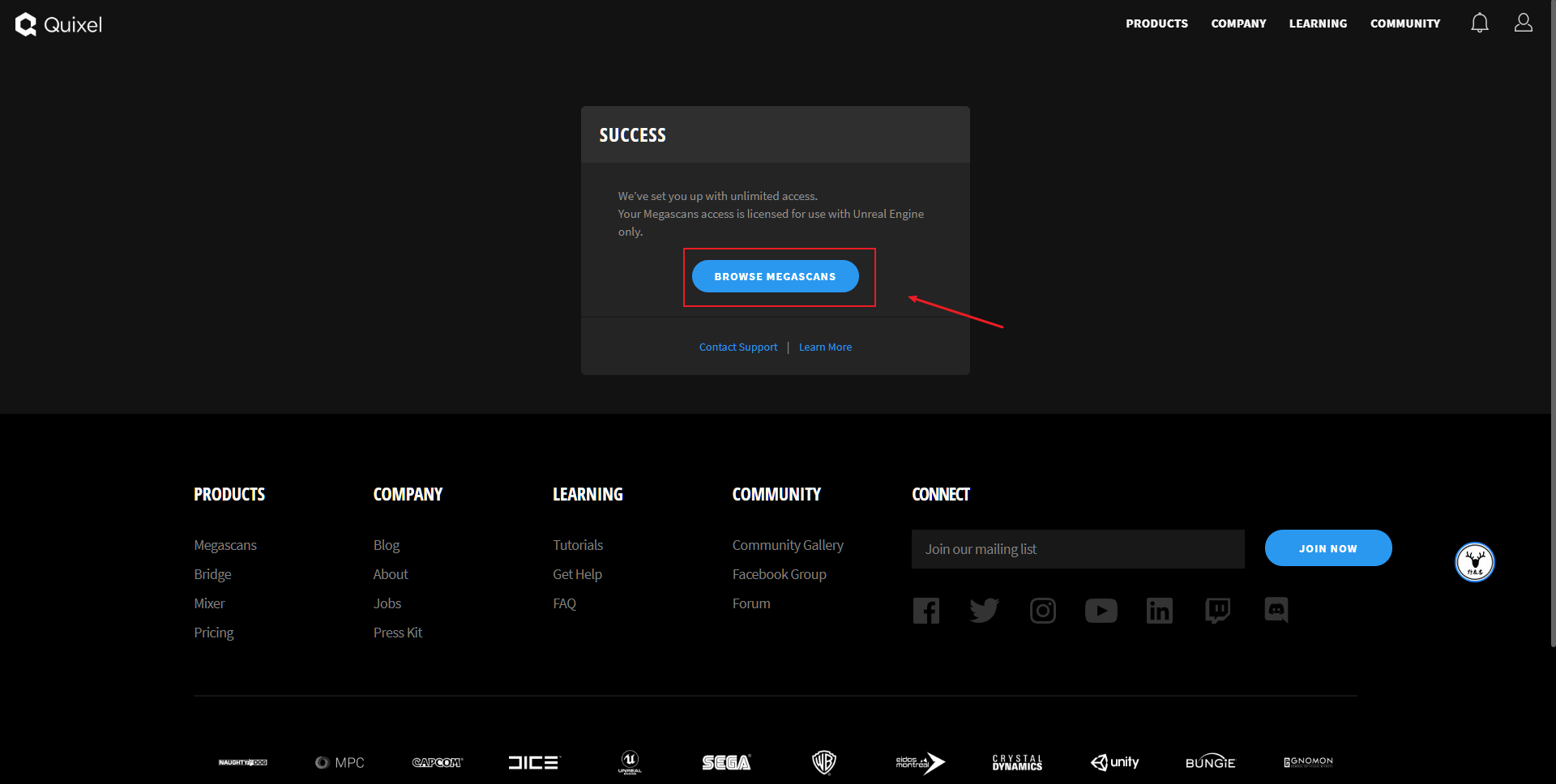Focus the mailing list email field
The width and height of the screenshot is (1556, 784).
point(1078,549)
